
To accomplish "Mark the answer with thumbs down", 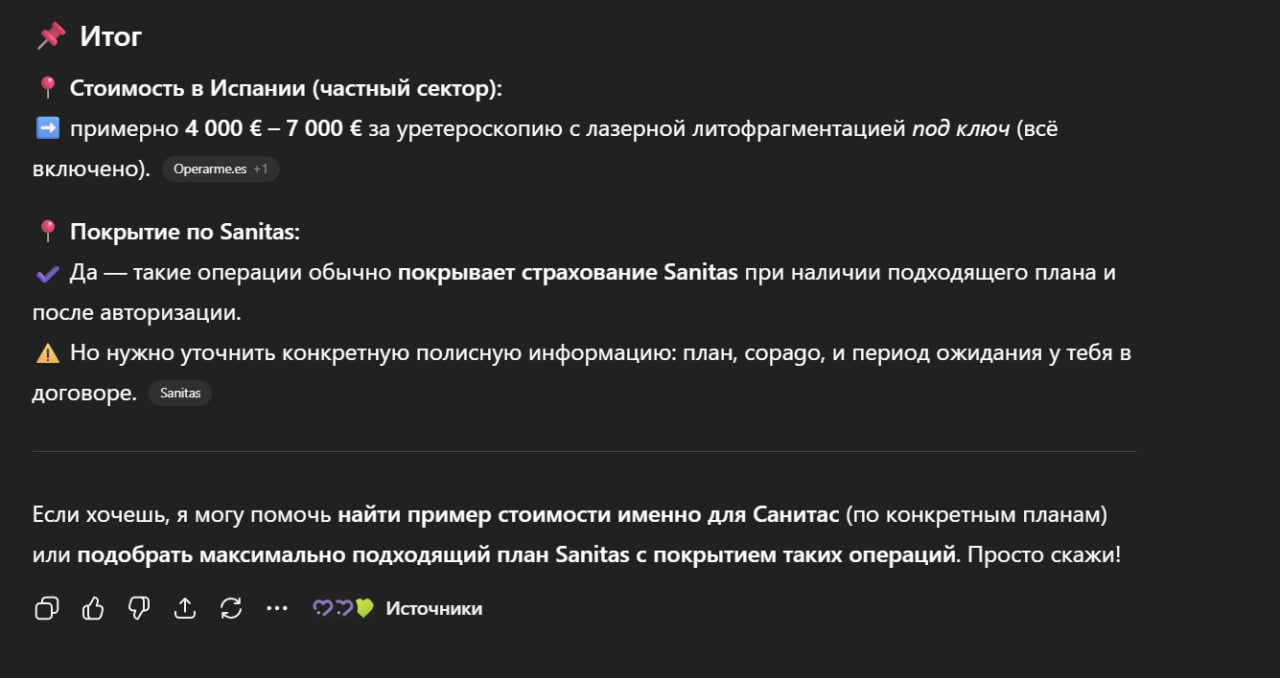I will [x=139, y=608].
